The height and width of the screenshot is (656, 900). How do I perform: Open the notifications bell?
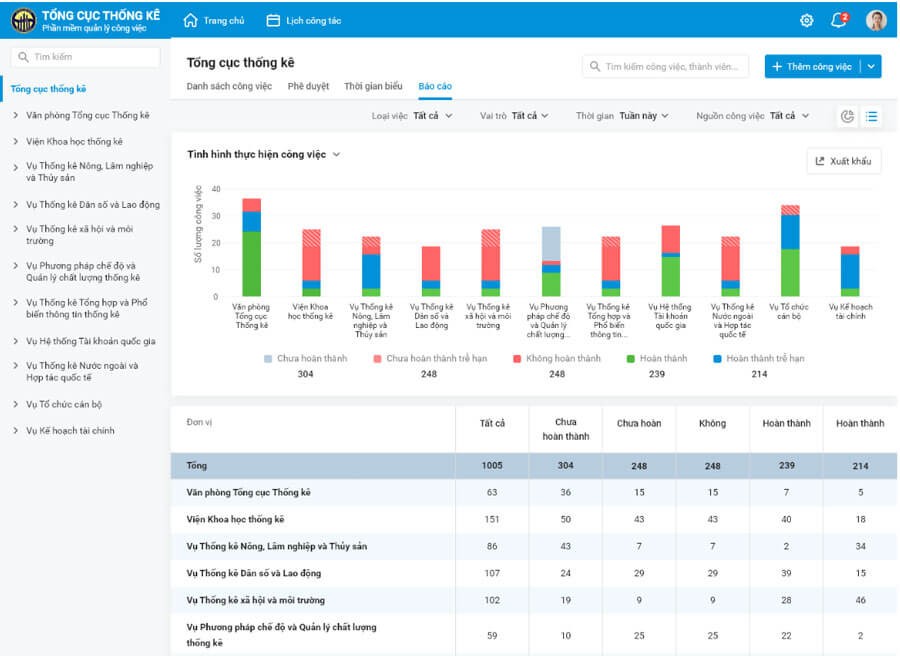coord(839,20)
